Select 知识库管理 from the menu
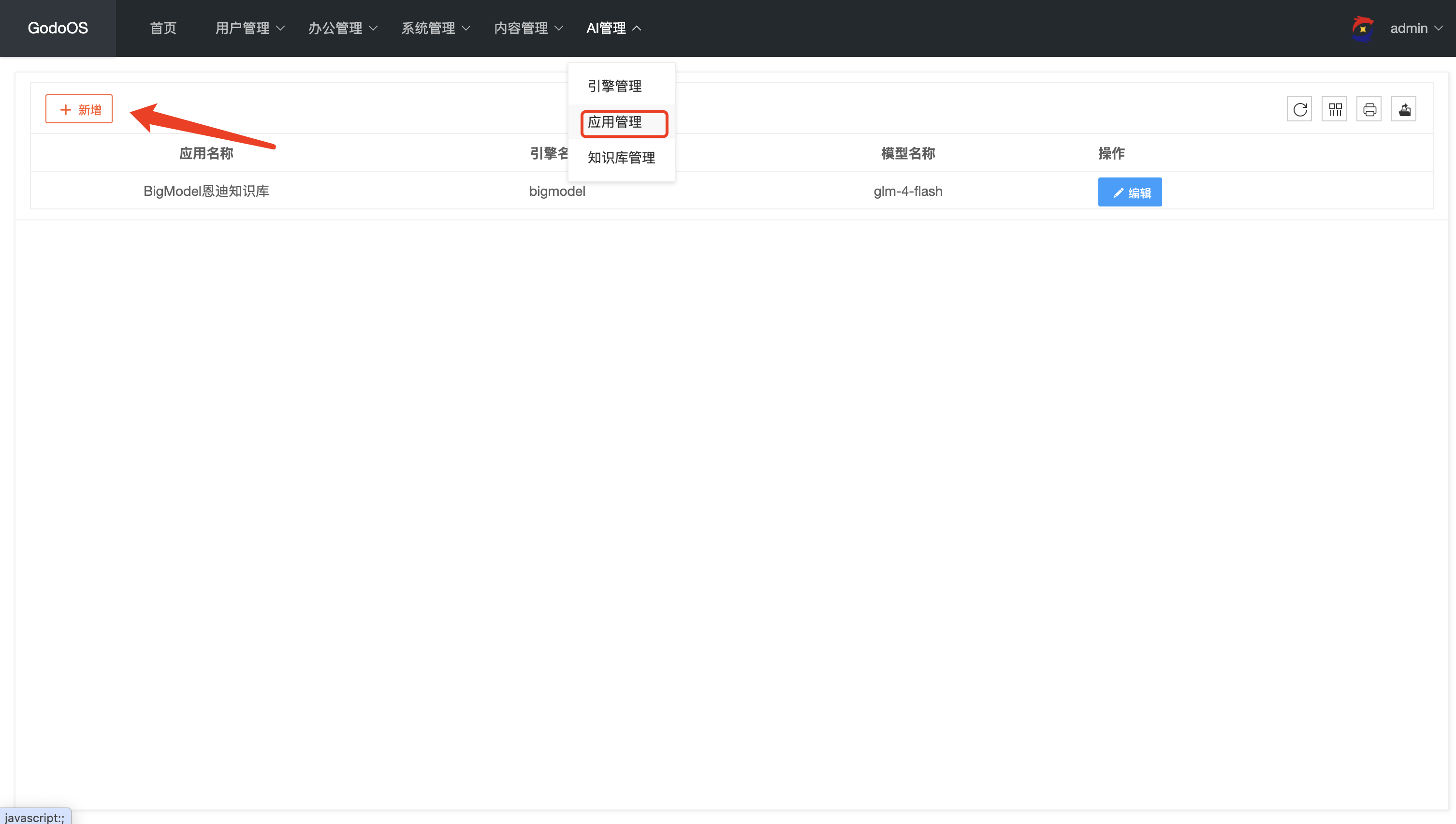The height and width of the screenshot is (824, 1456). click(621, 158)
